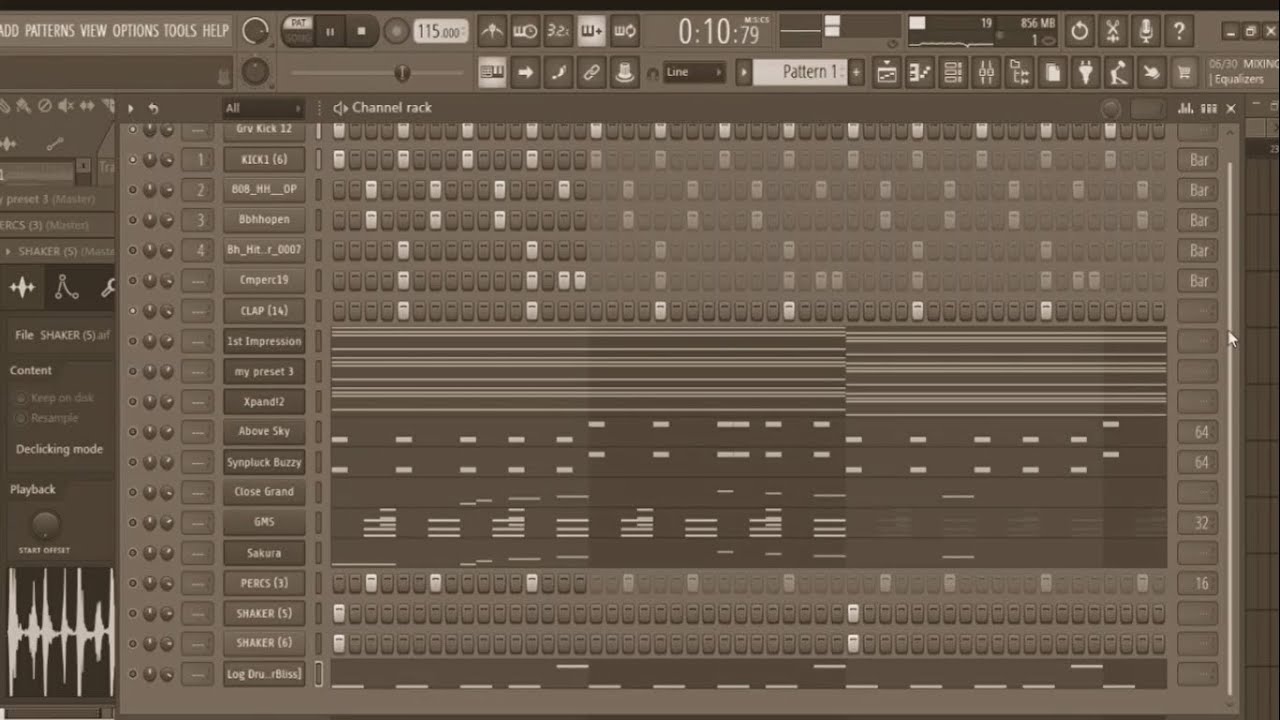The image size is (1280, 720).
Task: Adjust the START OFFSET knob
Action: (x=45, y=524)
